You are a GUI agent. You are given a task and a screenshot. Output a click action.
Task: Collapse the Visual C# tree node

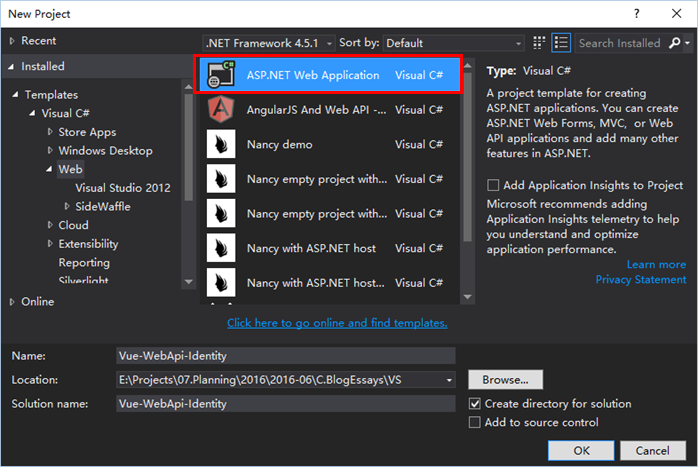pyautogui.click(x=32, y=113)
